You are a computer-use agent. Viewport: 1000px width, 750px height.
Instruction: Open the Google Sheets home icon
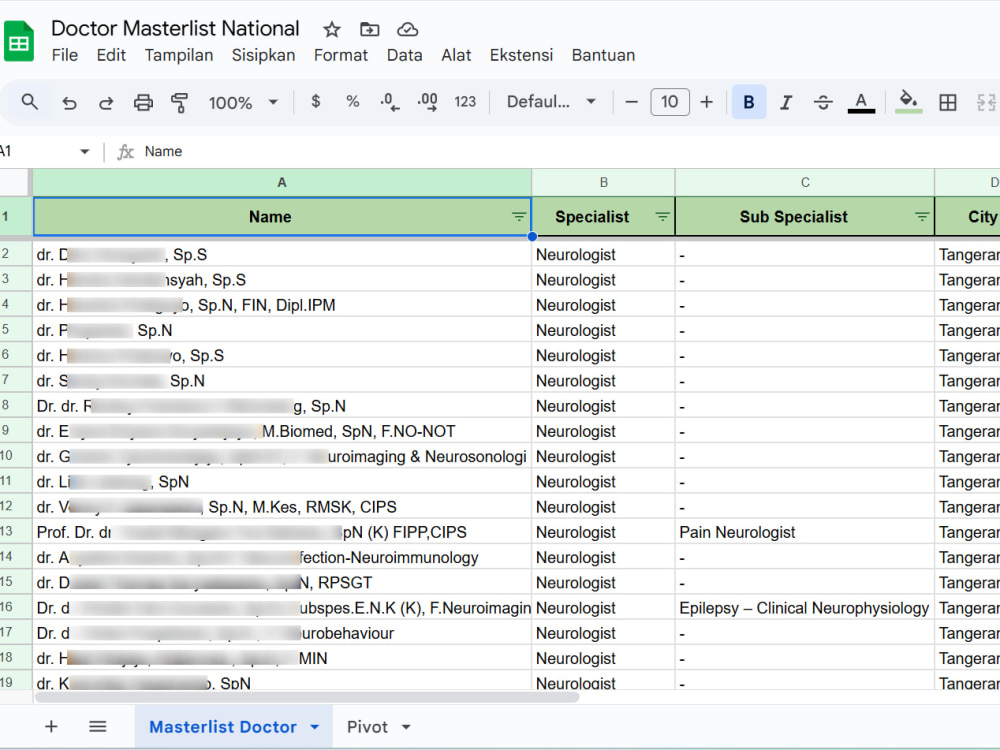click(x=18, y=41)
